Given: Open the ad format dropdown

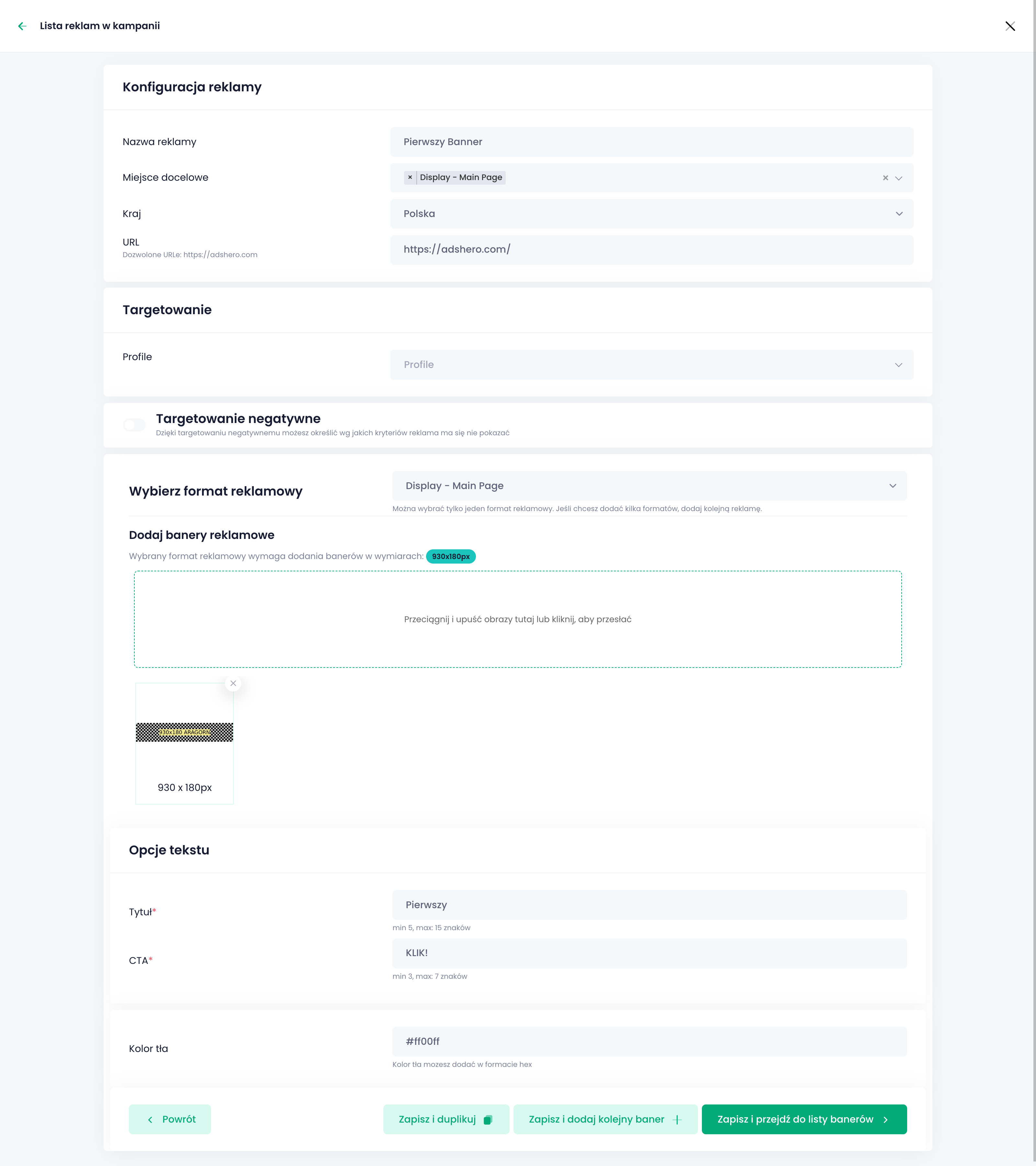Looking at the screenshot, I should 649,486.
